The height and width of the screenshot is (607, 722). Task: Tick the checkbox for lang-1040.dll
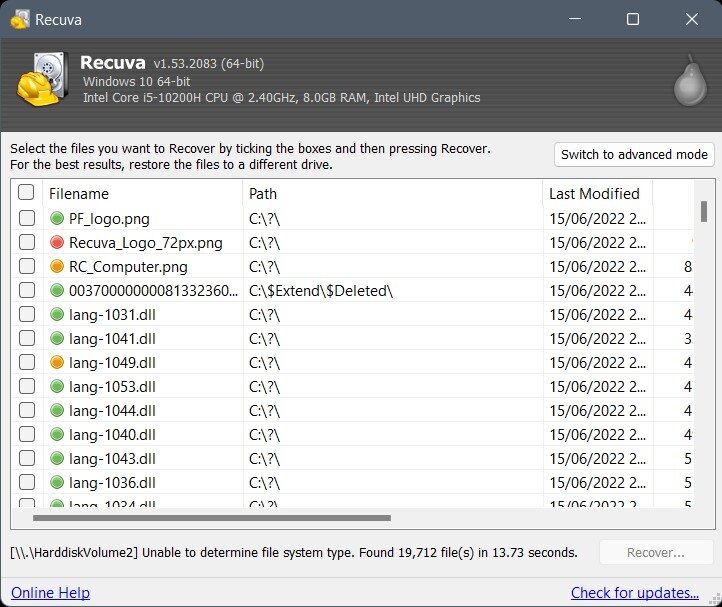point(27,434)
